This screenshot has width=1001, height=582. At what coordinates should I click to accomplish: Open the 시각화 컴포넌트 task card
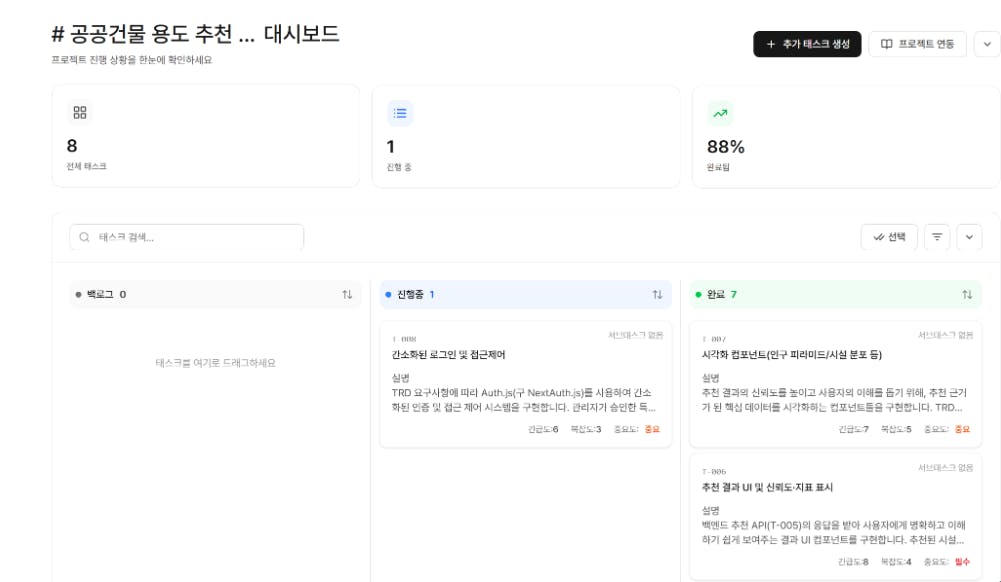835,385
